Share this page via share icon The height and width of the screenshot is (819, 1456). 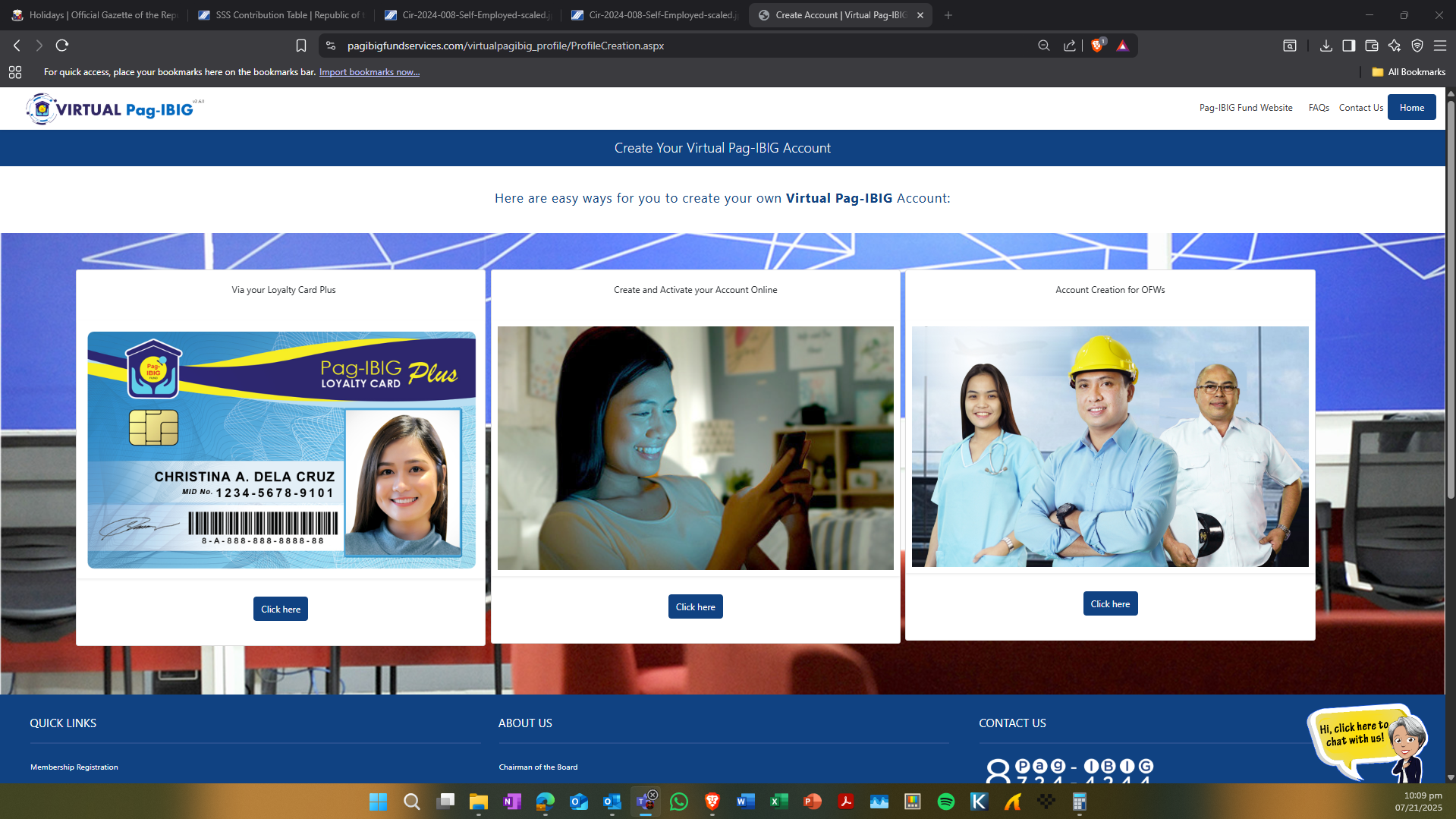click(1070, 46)
